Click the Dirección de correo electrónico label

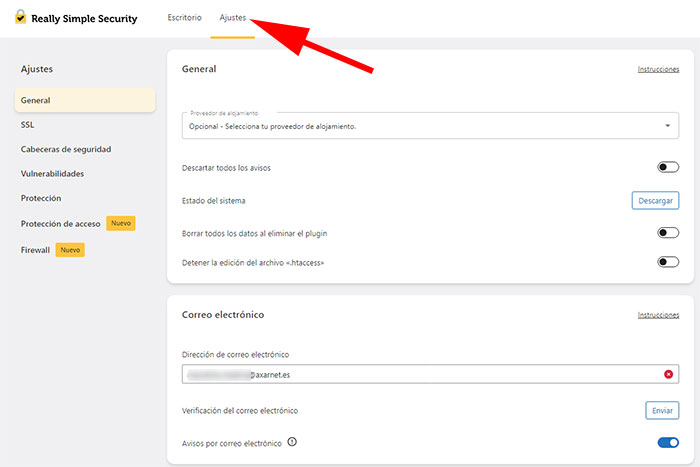click(235, 354)
